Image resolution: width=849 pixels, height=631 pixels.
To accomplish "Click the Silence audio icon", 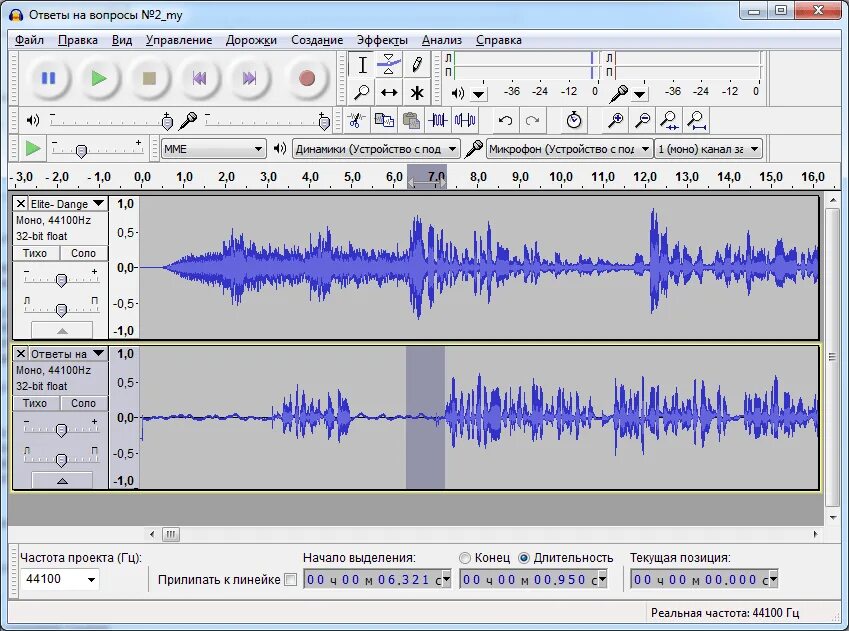I will (465, 120).
